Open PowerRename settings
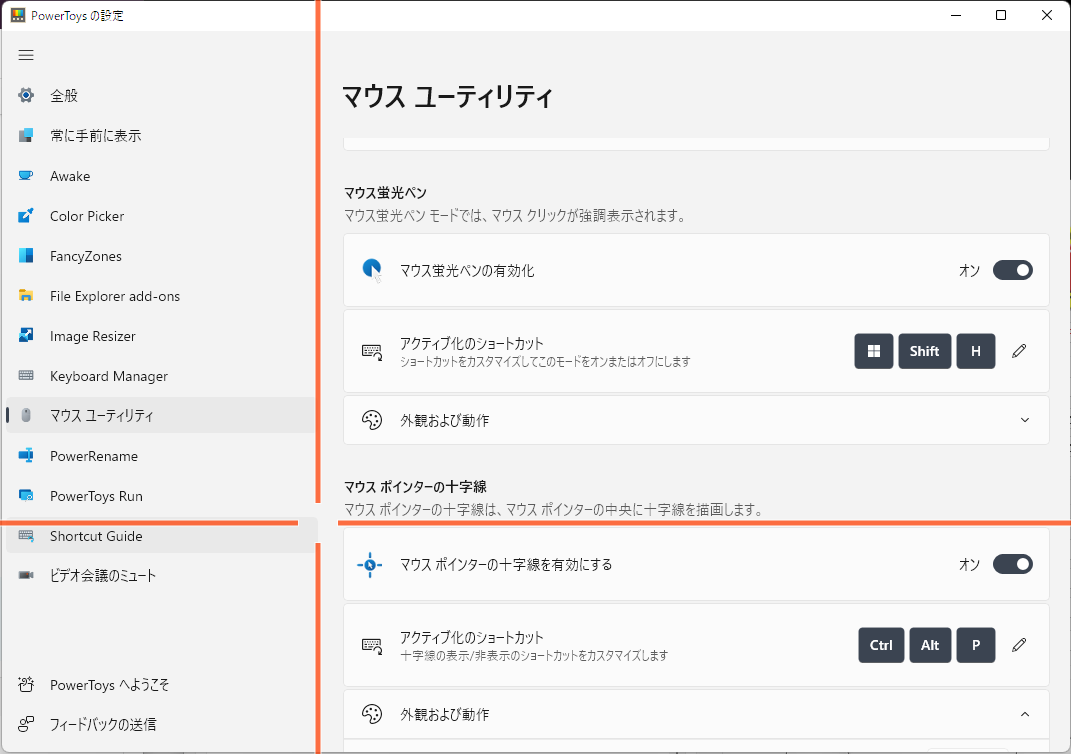Screen dimensions: 1071x754 (x=161, y=456)
